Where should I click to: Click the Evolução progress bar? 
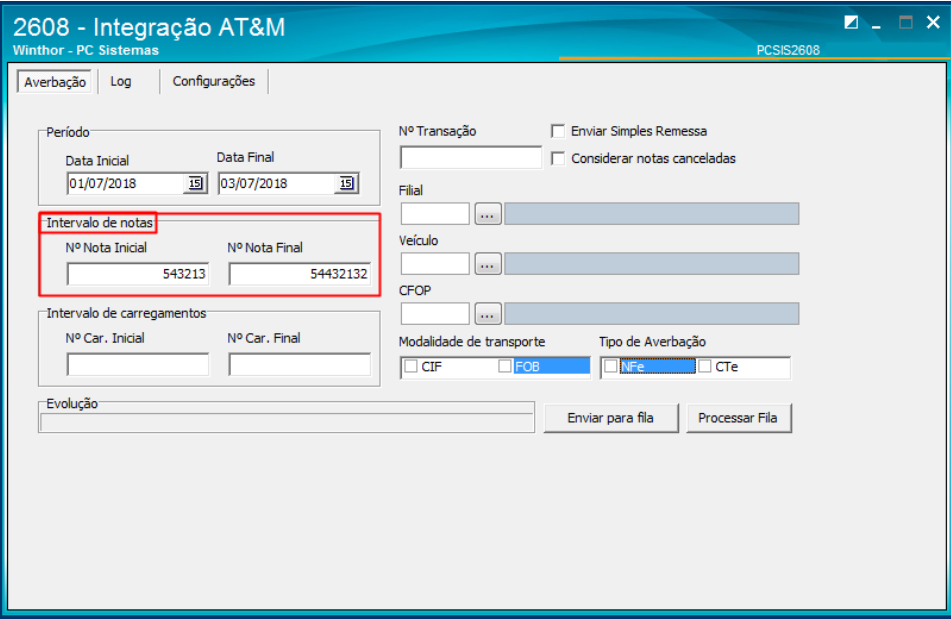tap(287, 423)
